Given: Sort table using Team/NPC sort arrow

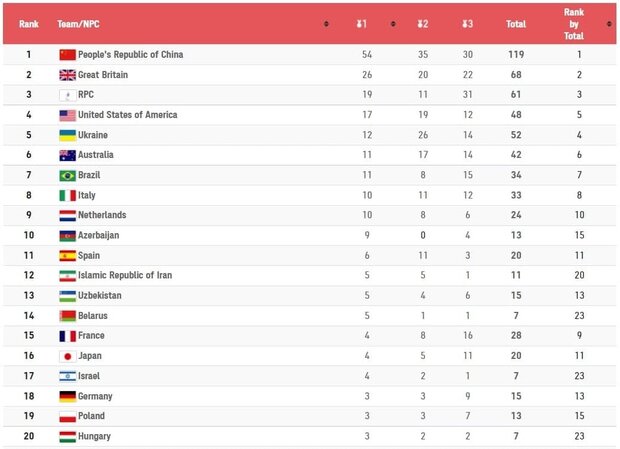Looking at the screenshot, I should (326, 23).
